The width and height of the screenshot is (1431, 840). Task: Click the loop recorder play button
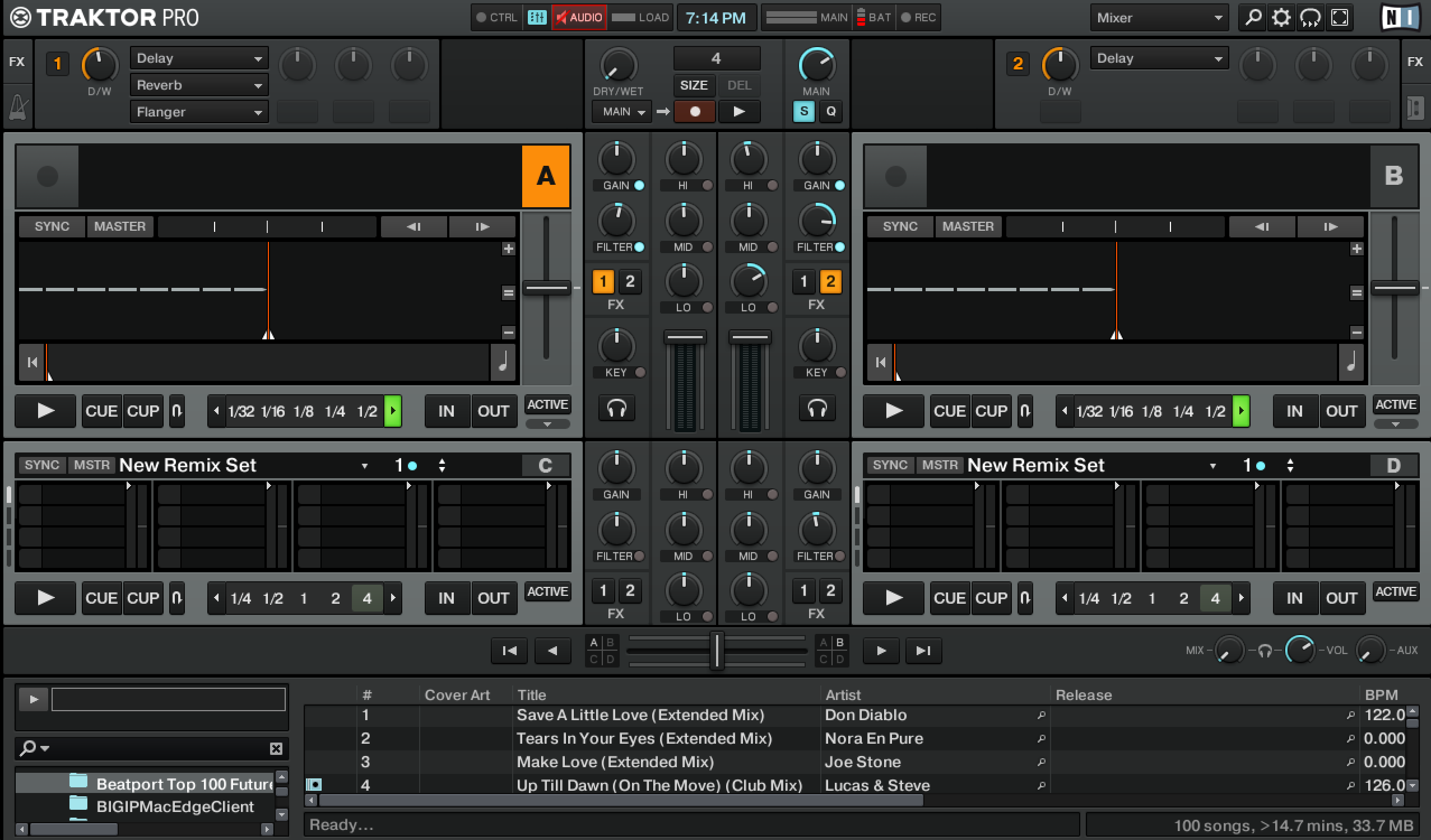tap(739, 111)
